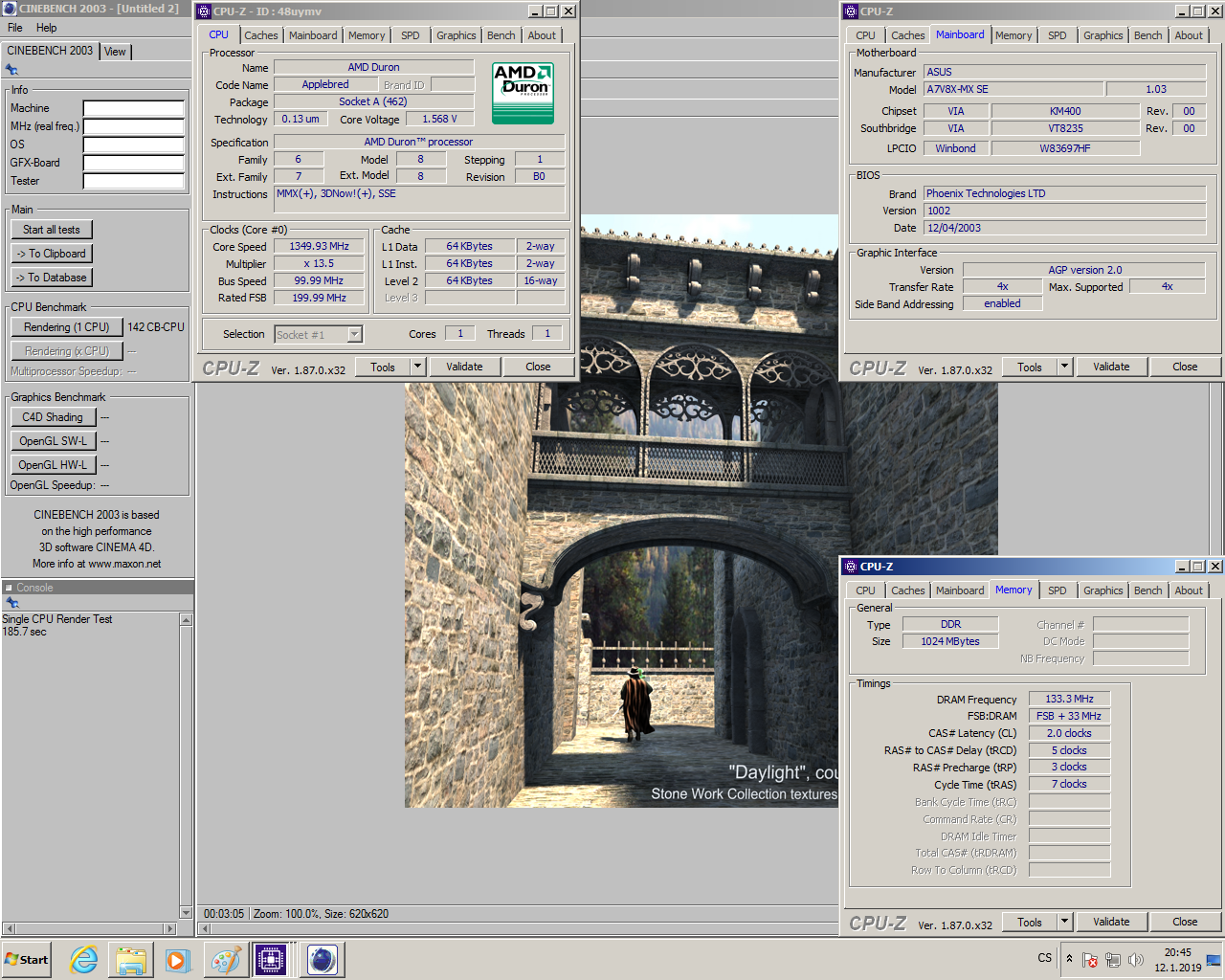Click the 'Single CPU Render Test' console line
Viewport: 1225px width, 980px height.
57,619
